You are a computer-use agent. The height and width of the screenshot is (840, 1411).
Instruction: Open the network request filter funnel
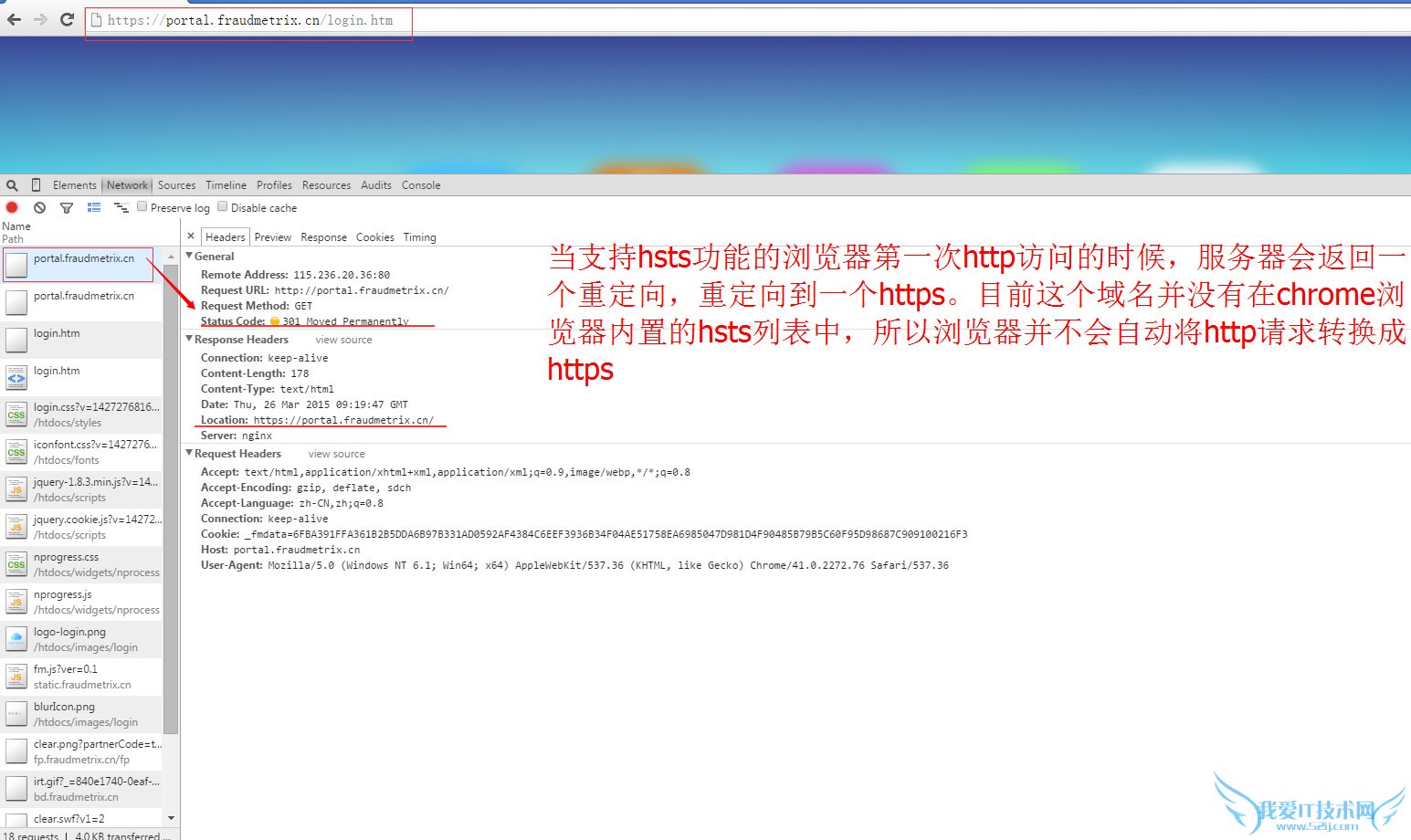[67, 207]
